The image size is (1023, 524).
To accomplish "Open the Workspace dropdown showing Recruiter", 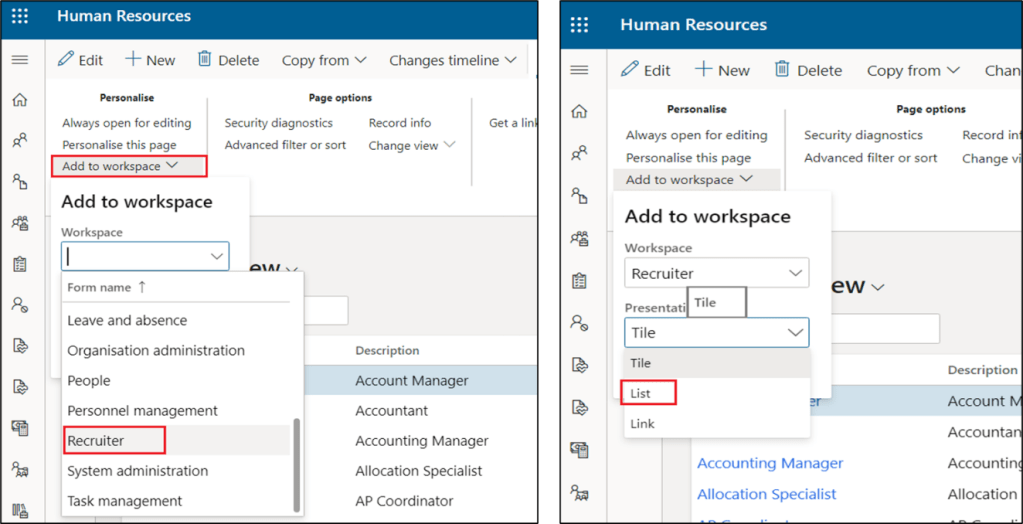I will (716, 273).
